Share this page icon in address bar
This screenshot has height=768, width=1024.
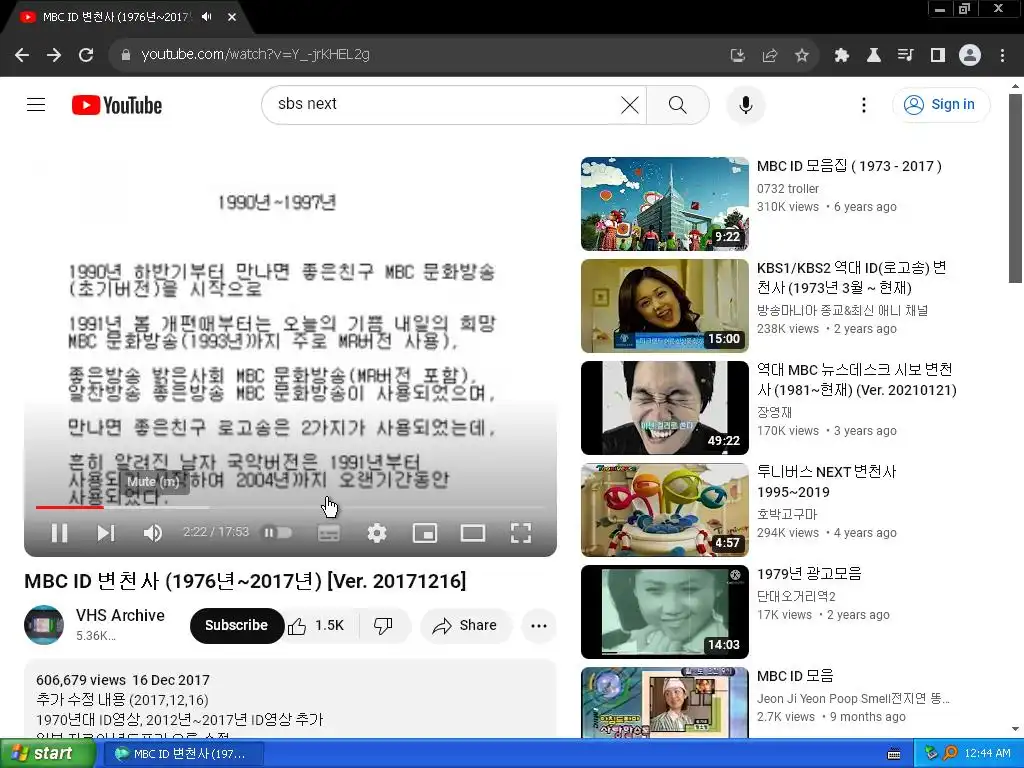770,56
